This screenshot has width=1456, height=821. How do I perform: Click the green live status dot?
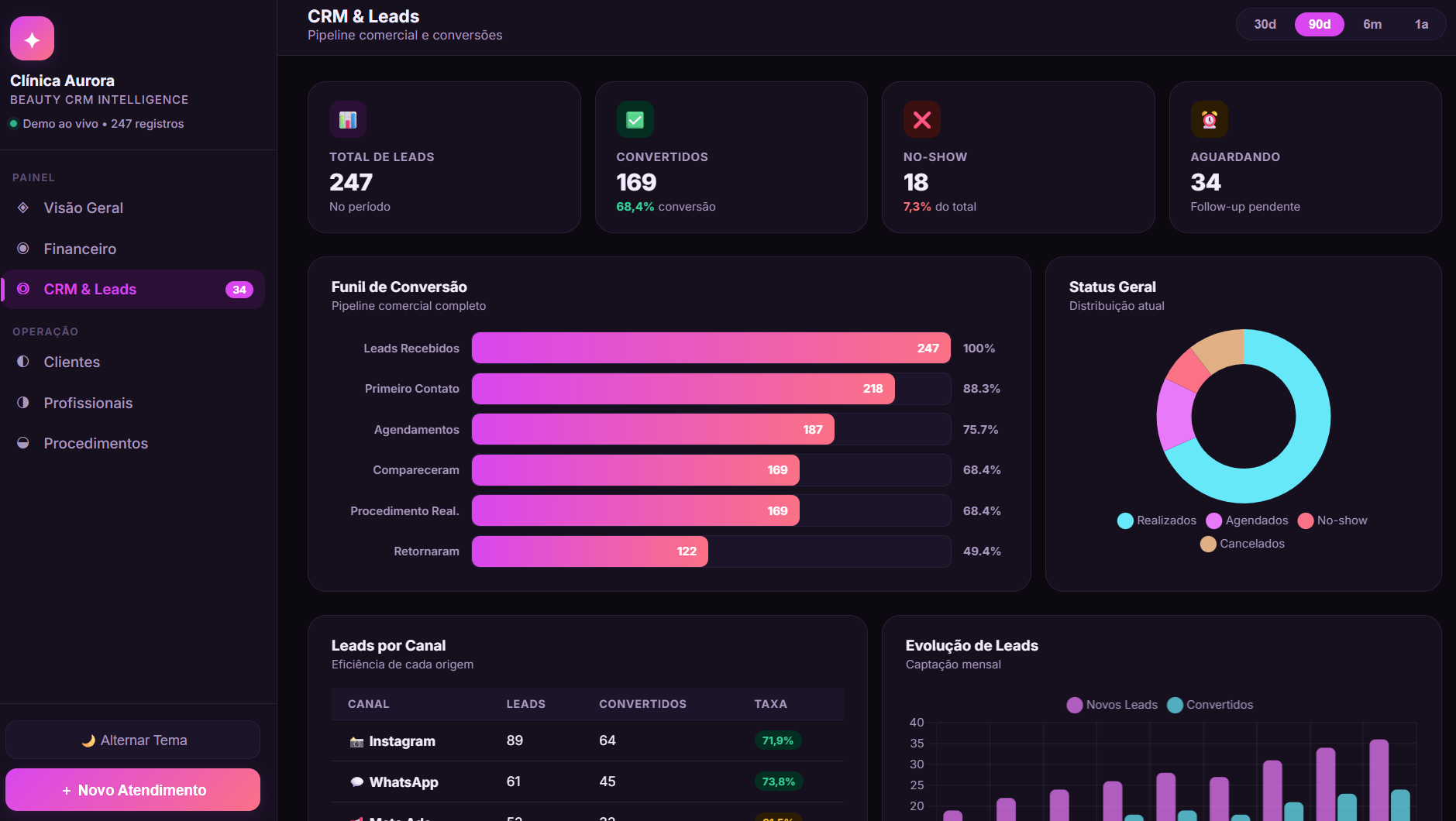click(13, 124)
